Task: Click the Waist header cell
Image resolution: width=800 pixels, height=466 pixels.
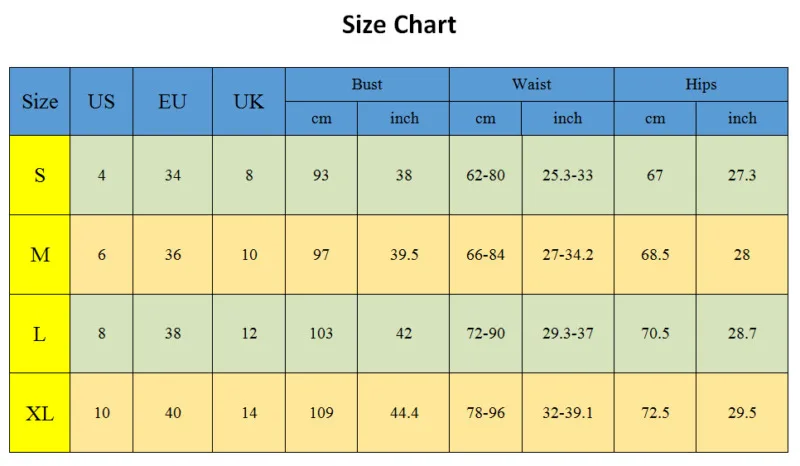Action: (x=531, y=85)
